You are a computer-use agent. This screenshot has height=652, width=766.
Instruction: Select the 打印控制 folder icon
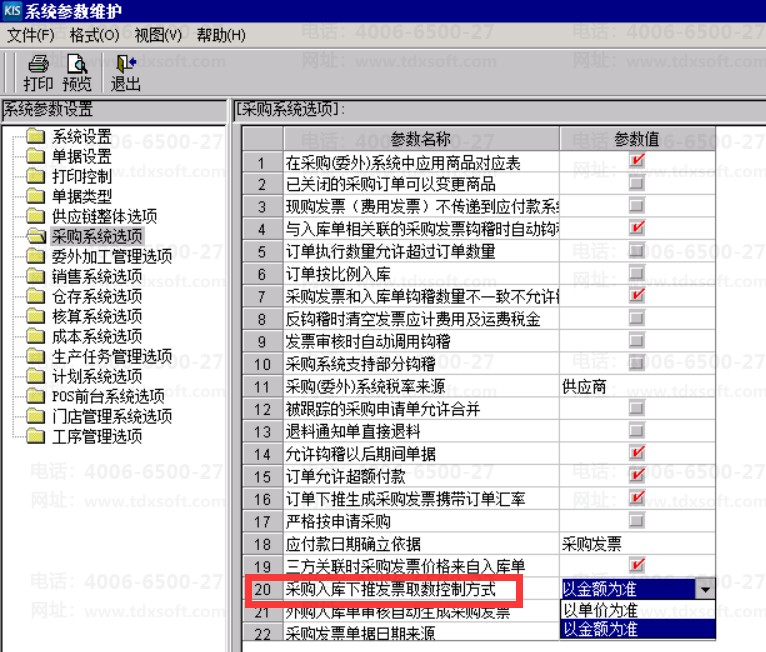[35, 175]
